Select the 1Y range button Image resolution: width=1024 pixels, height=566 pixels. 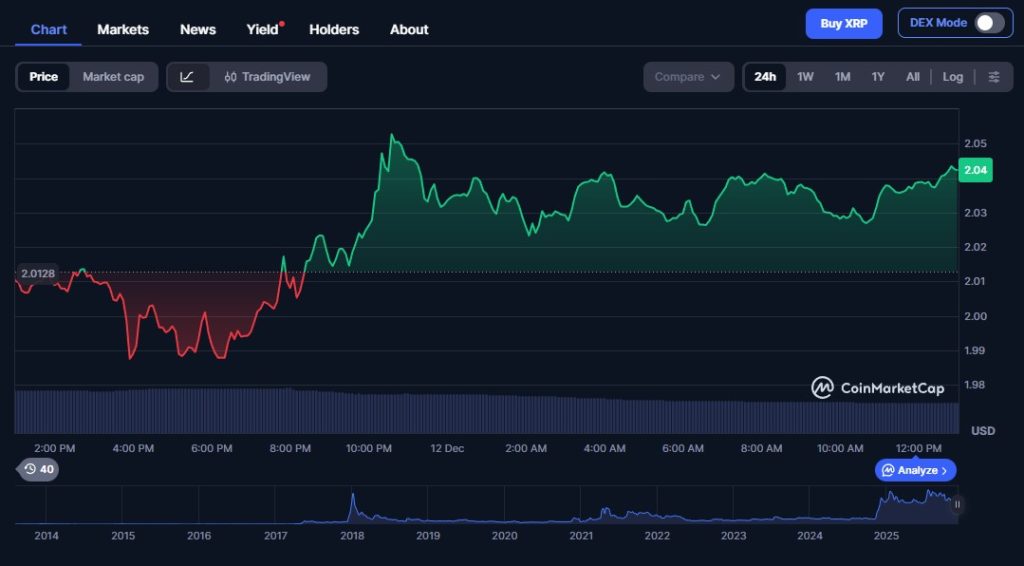click(x=878, y=77)
